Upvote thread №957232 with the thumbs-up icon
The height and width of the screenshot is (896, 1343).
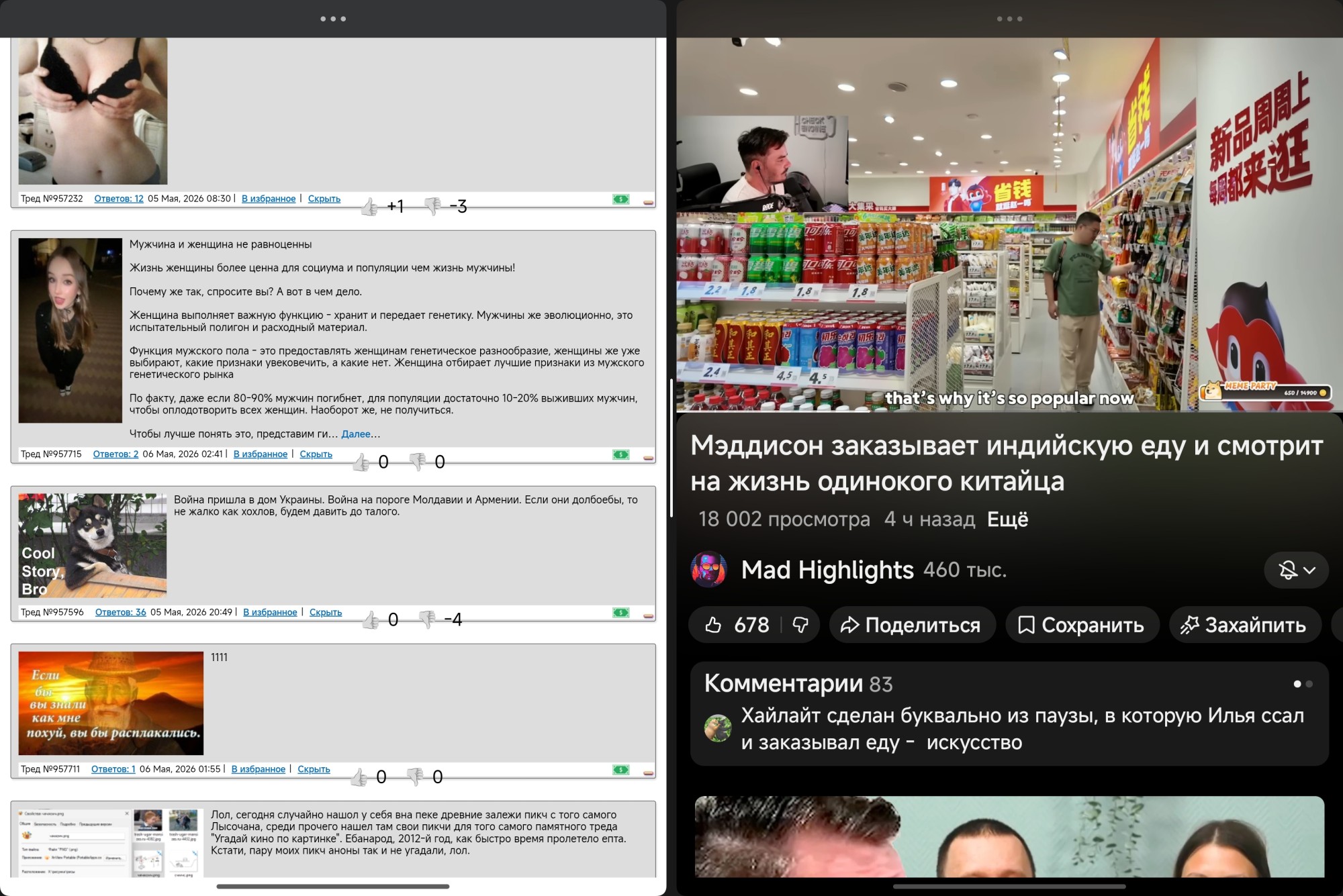coord(369,207)
